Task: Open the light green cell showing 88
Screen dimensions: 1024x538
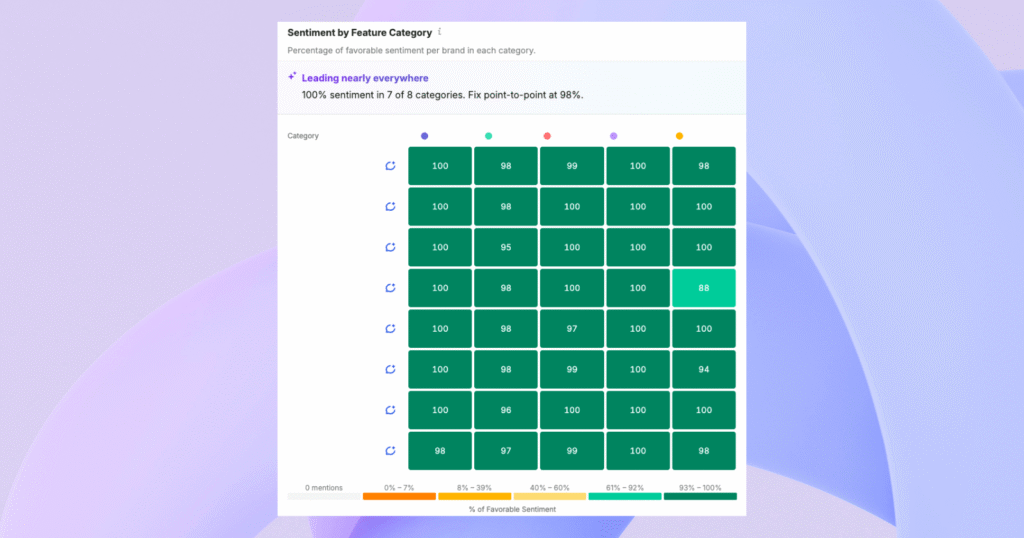Action: click(703, 288)
